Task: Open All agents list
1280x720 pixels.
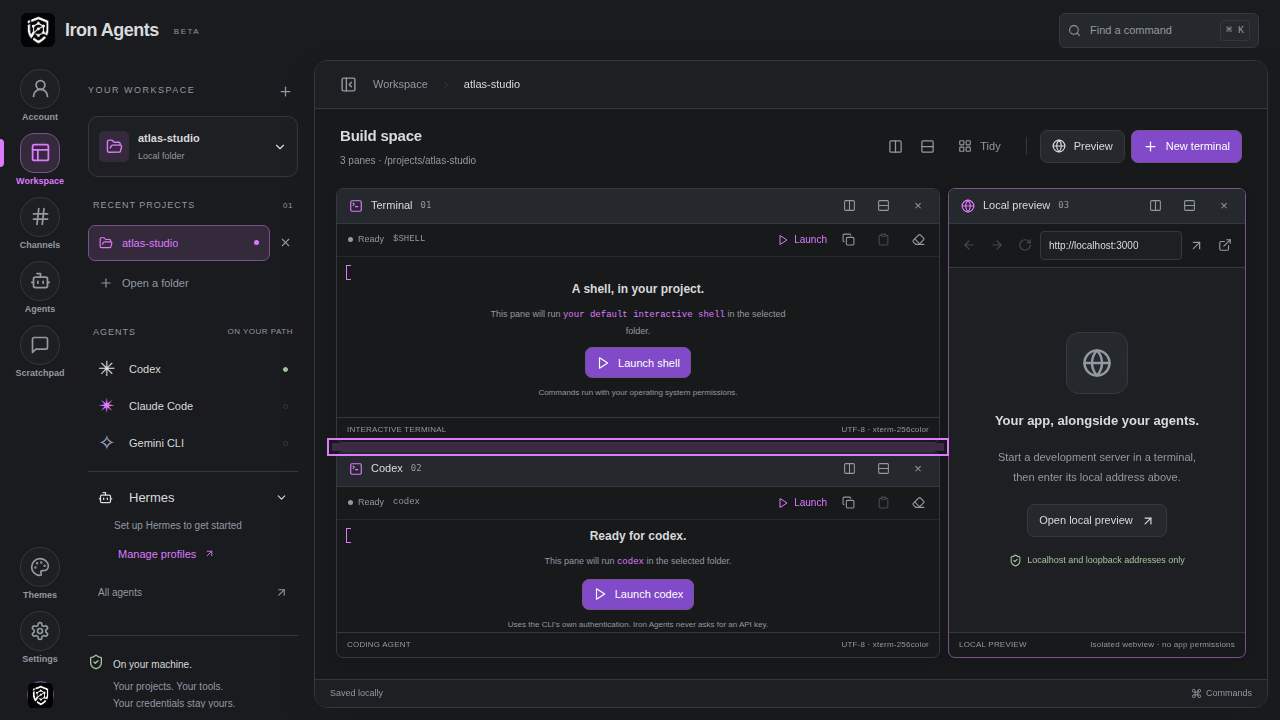Action: [x=193, y=592]
